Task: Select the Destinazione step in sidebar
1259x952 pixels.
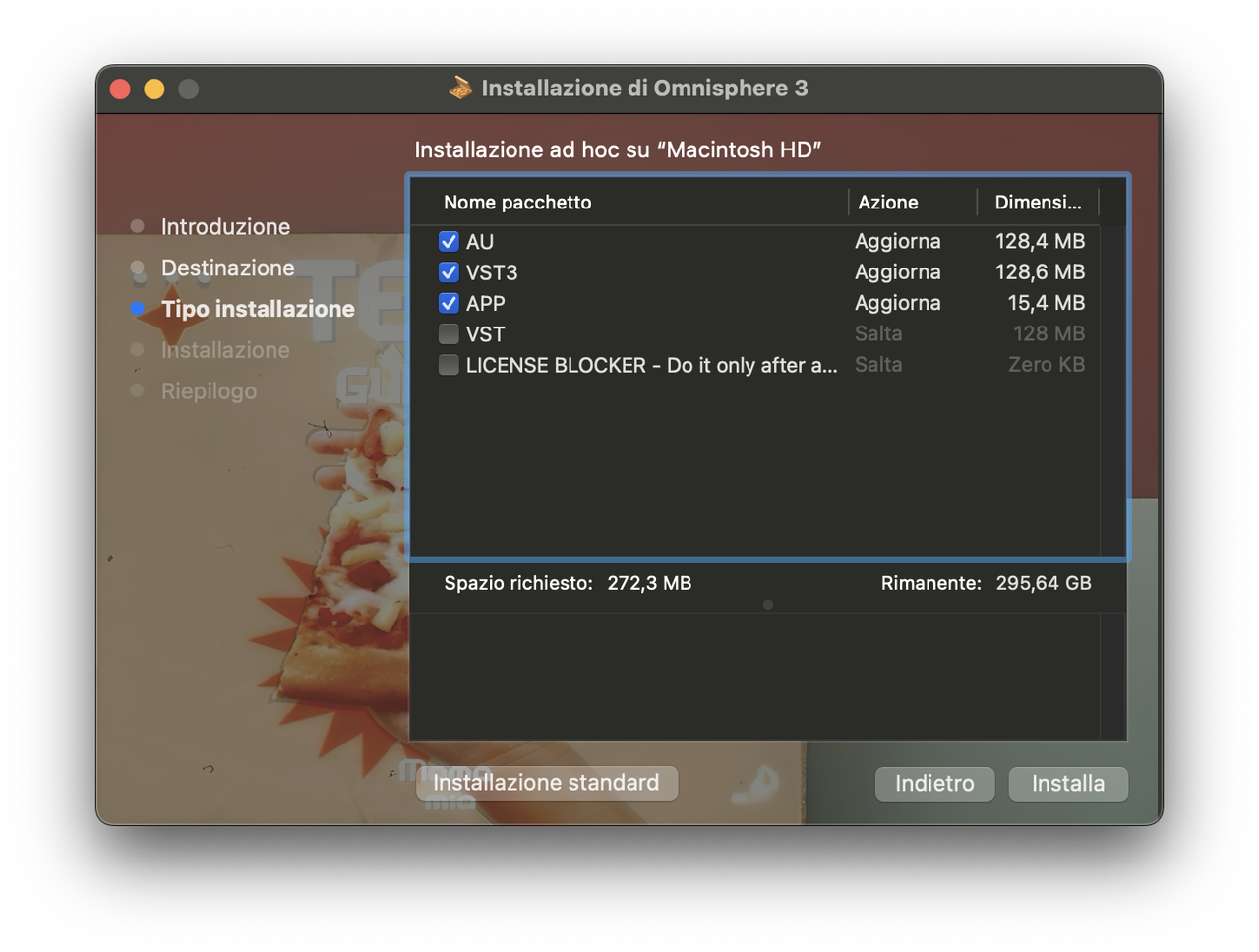Action: coord(227,268)
